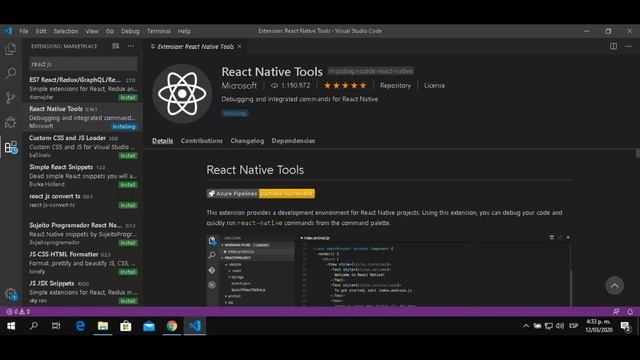The height and width of the screenshot is (360, 640).
Task: Install JS JSX Snippets extension
Action: tap(128, 301)
